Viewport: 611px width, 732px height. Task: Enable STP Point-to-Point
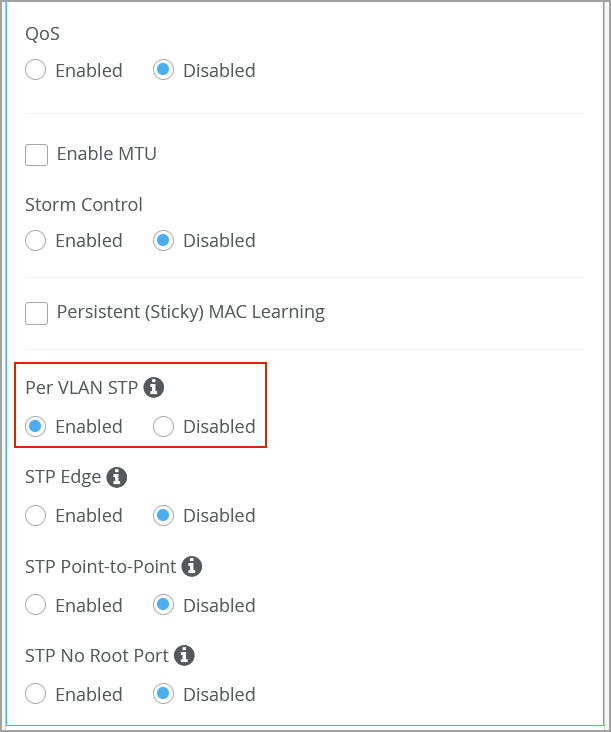click(x=36, y=605)
